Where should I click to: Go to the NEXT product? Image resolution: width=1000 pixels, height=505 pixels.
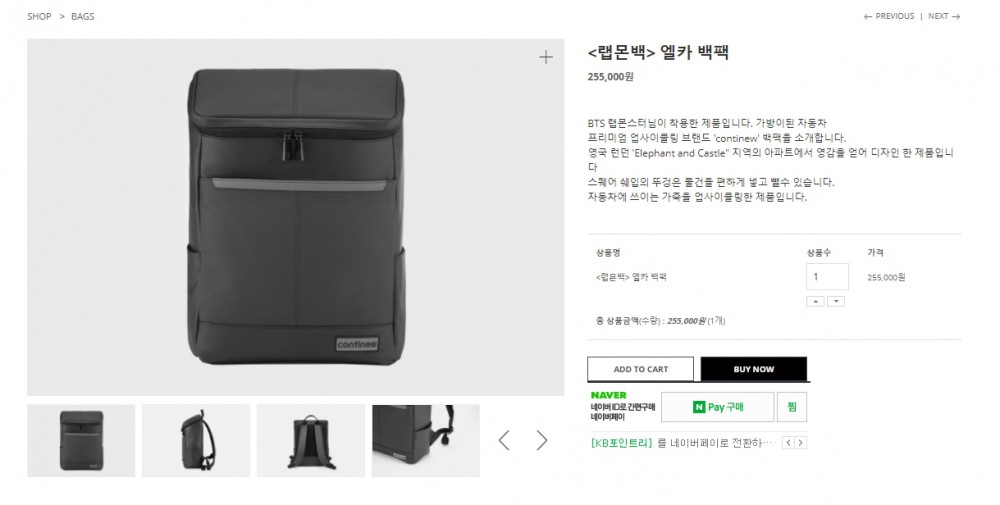pyautogui.click(x=944, y=17)
